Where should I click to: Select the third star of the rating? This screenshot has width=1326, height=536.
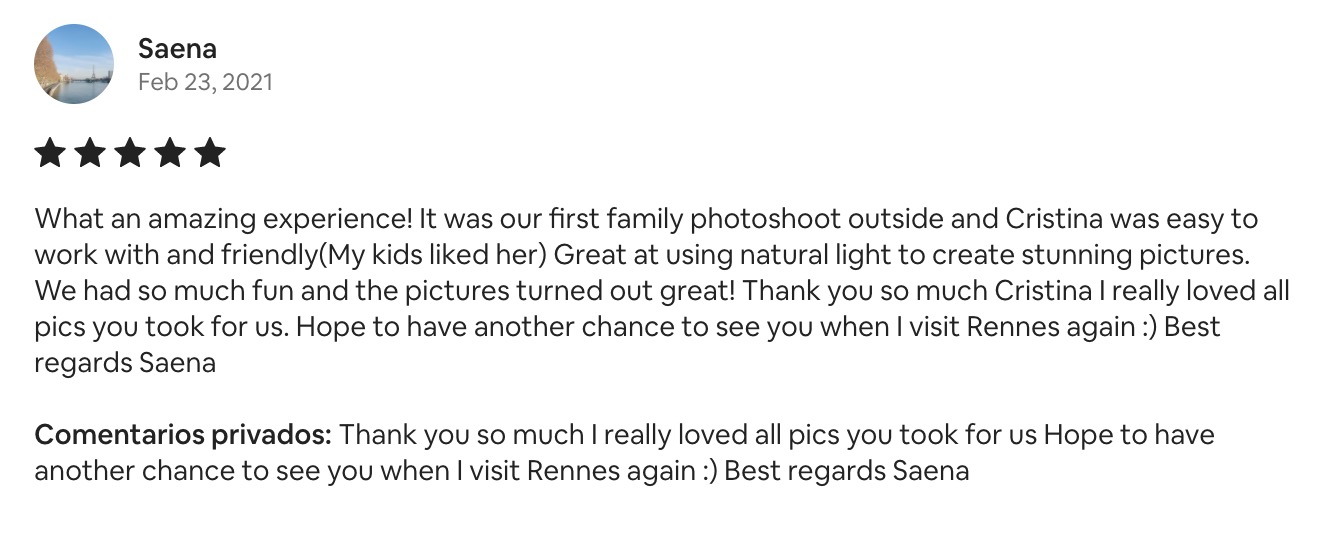130,153
